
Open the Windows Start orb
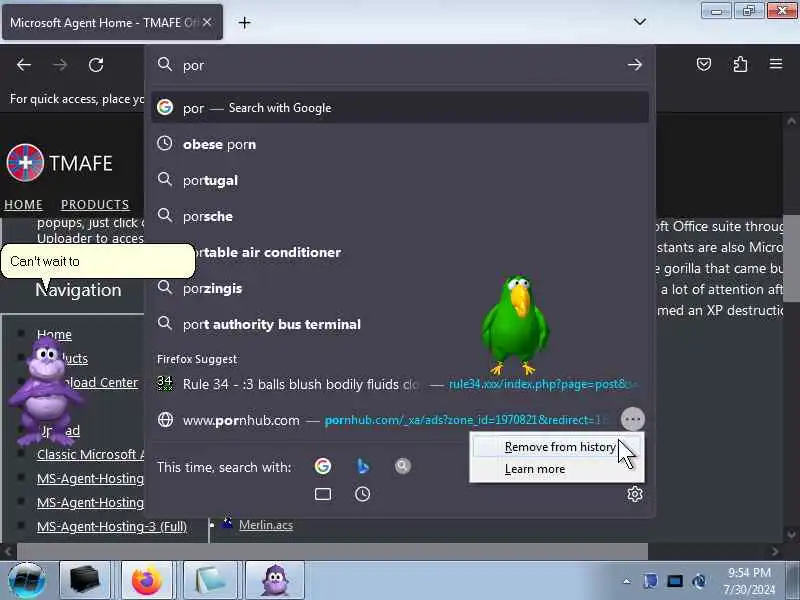(x=27, y=580)
